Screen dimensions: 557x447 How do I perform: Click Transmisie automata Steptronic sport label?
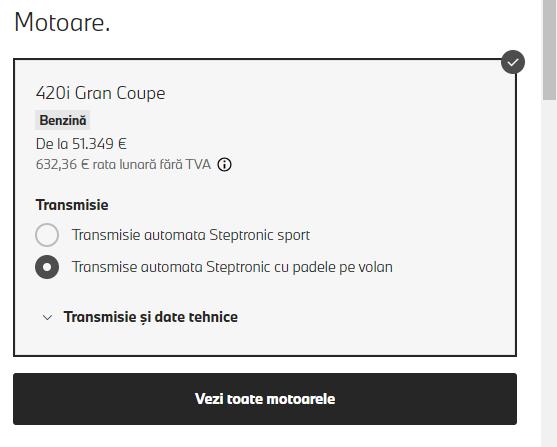click(191, 235)
